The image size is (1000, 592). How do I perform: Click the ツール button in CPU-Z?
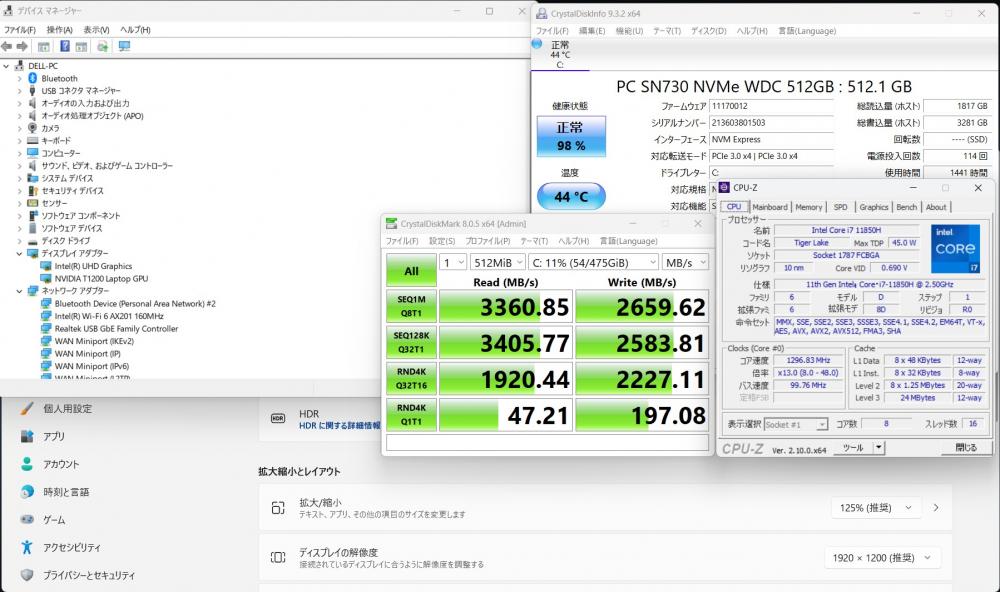click(x=853, y=448)
